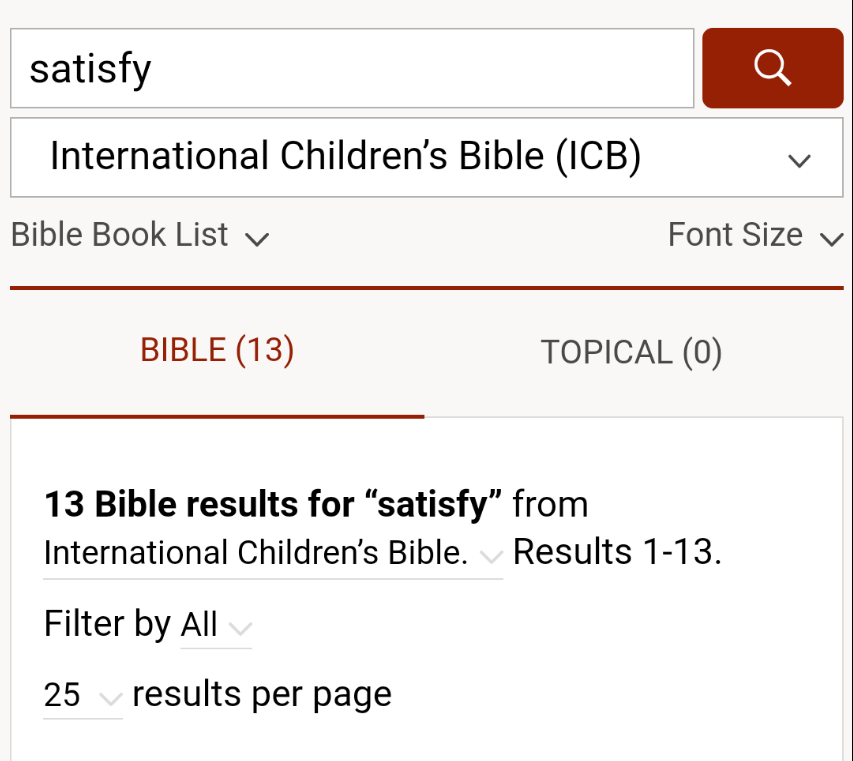The height and width of the screenshot is (761, 853).
Task: Click the magnifying glass search button
Action: (x=772, y=68)
